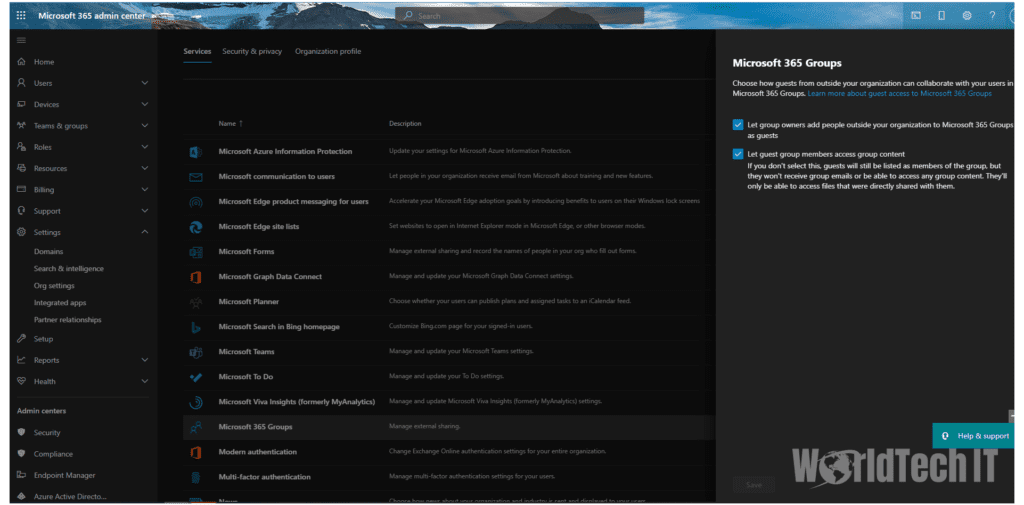Open the app launcher waffle icon

point(21,16)
